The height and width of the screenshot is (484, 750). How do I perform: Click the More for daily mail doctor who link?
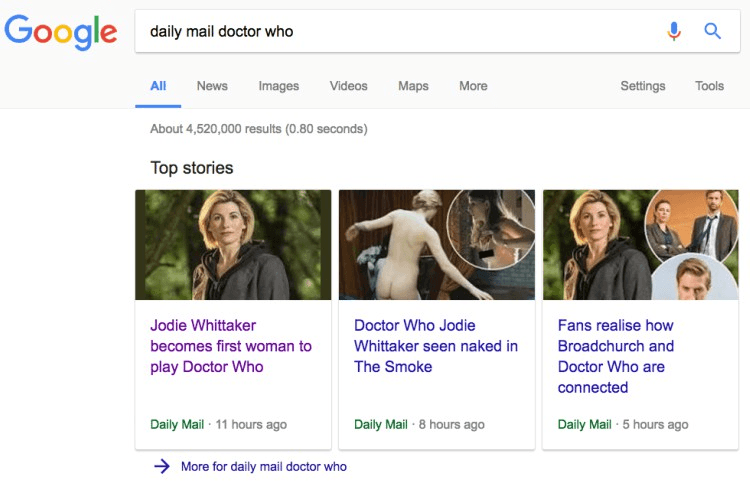263,467
